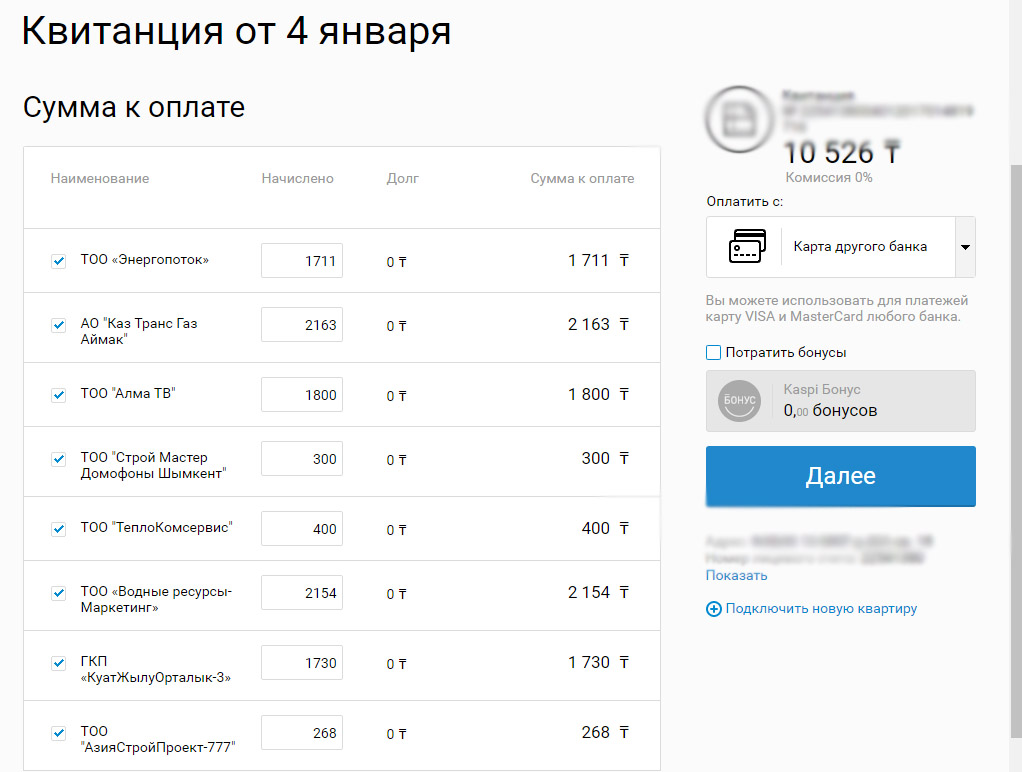1022x772 pixels.
Task: Edit the Водные ресурсы amount field 2154
Action: (x=302, y=592)
